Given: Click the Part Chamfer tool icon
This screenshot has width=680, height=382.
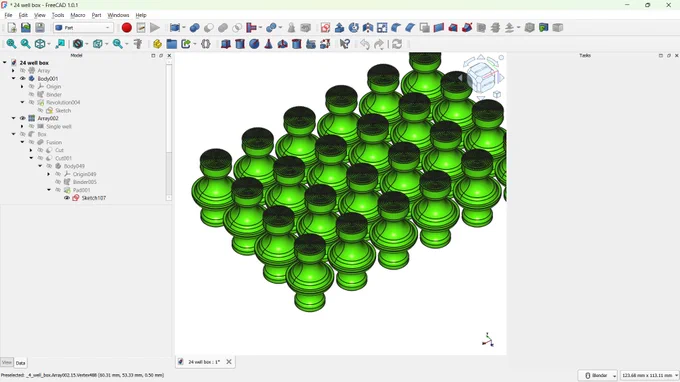Looking at the screenshot, I should tap(410, 28).
